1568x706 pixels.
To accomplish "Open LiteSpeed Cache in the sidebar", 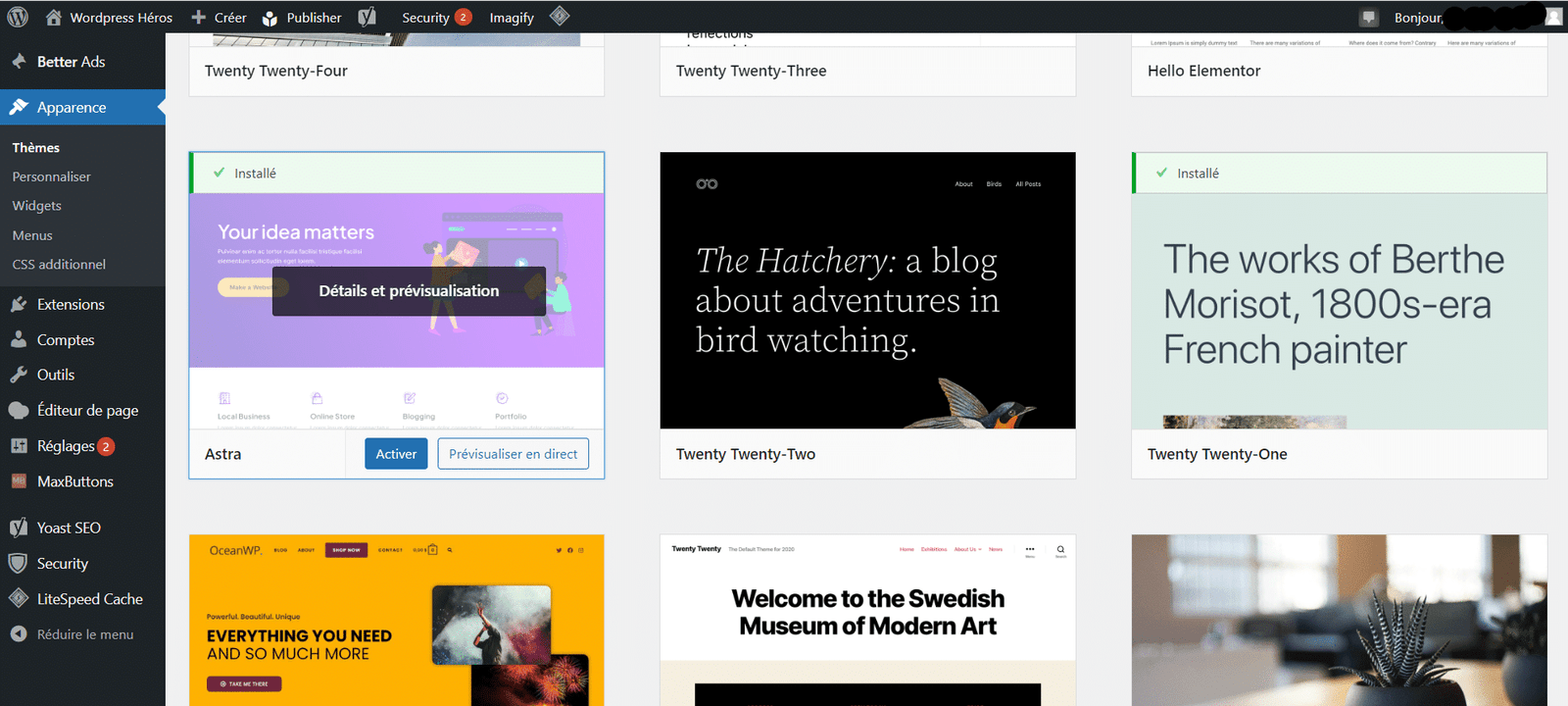I will pos(89,599).
